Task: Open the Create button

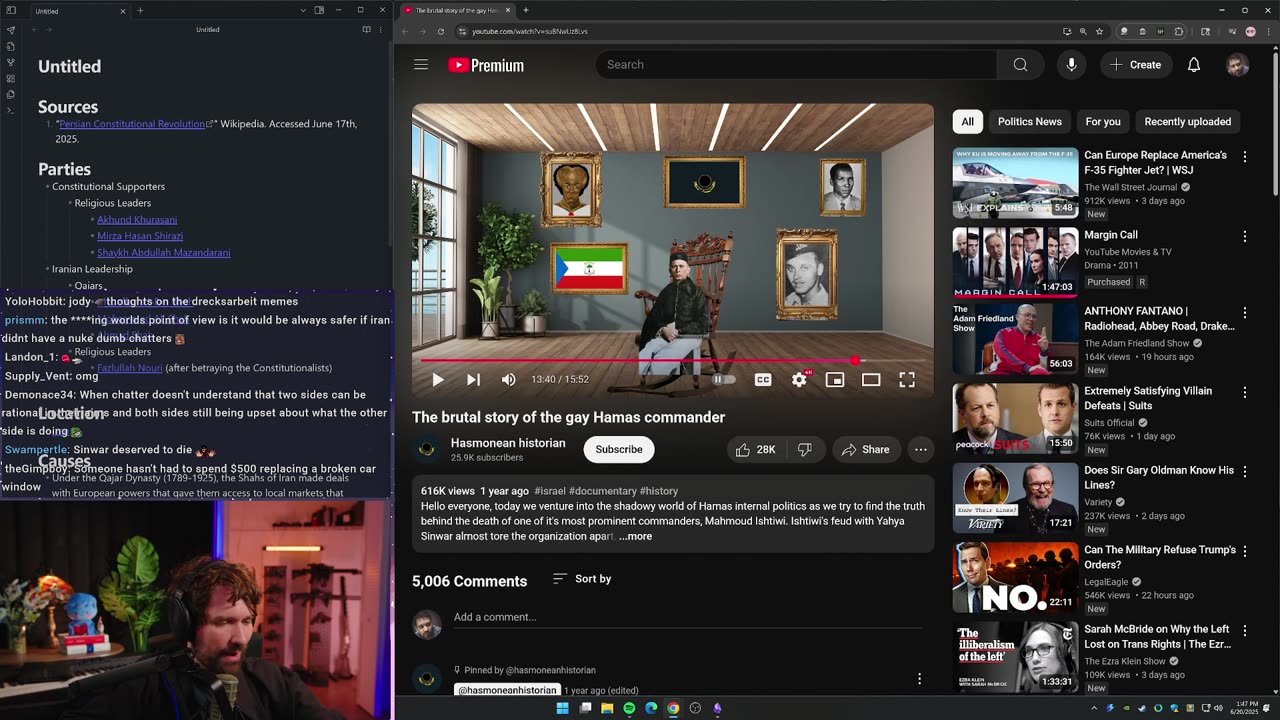Action: point(1136,65)
